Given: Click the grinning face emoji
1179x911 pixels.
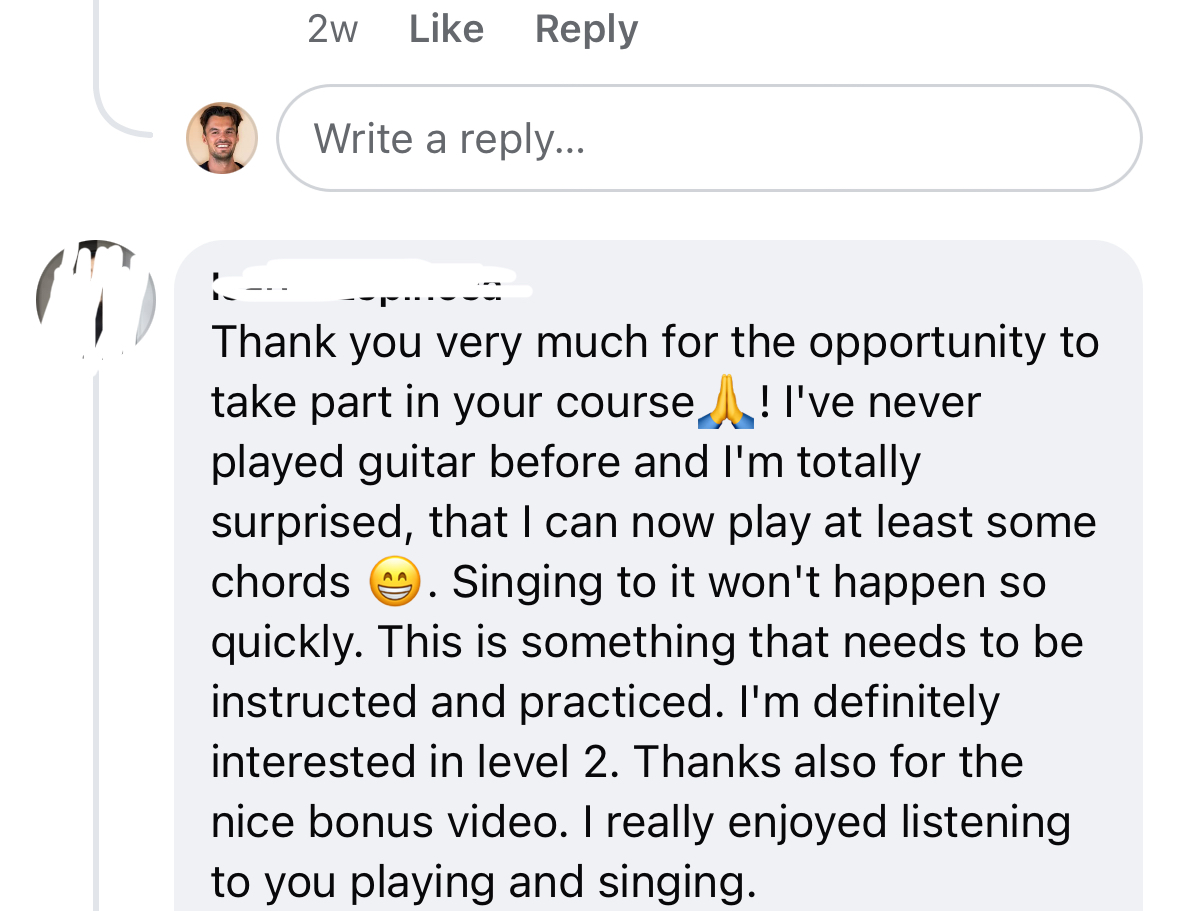Looking at the screenshot, I should [x=394, y=583].
